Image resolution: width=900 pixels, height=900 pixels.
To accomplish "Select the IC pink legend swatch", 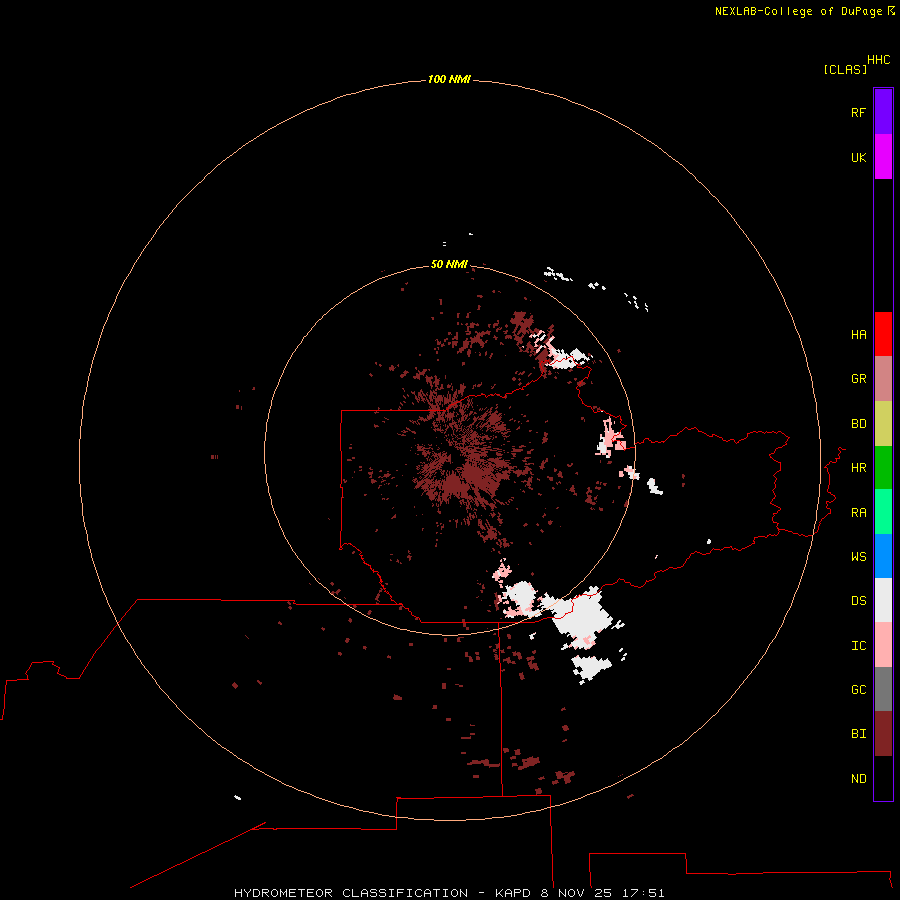I will 883,645.
